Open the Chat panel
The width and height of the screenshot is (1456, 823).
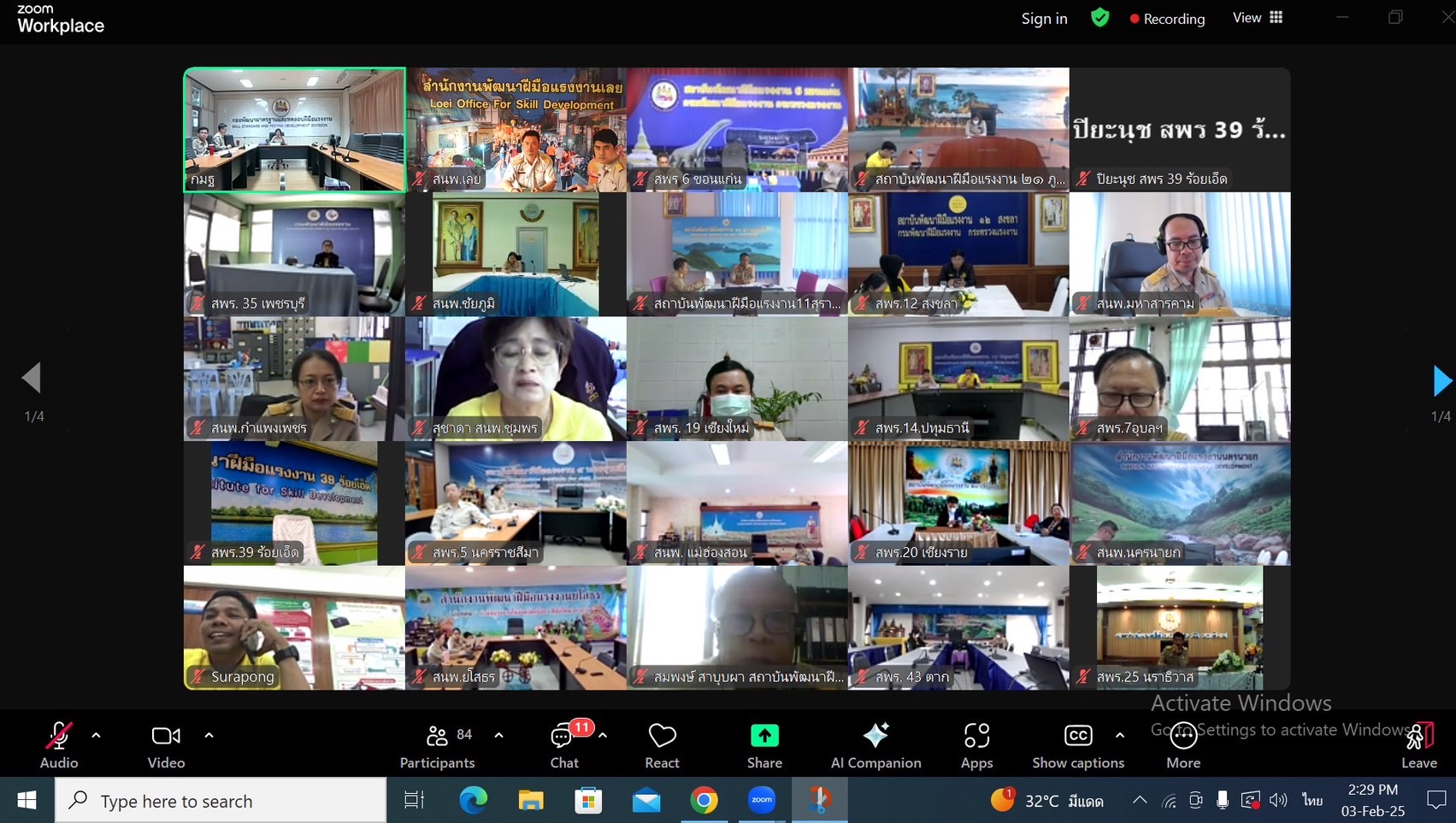(x=564, y=744)
